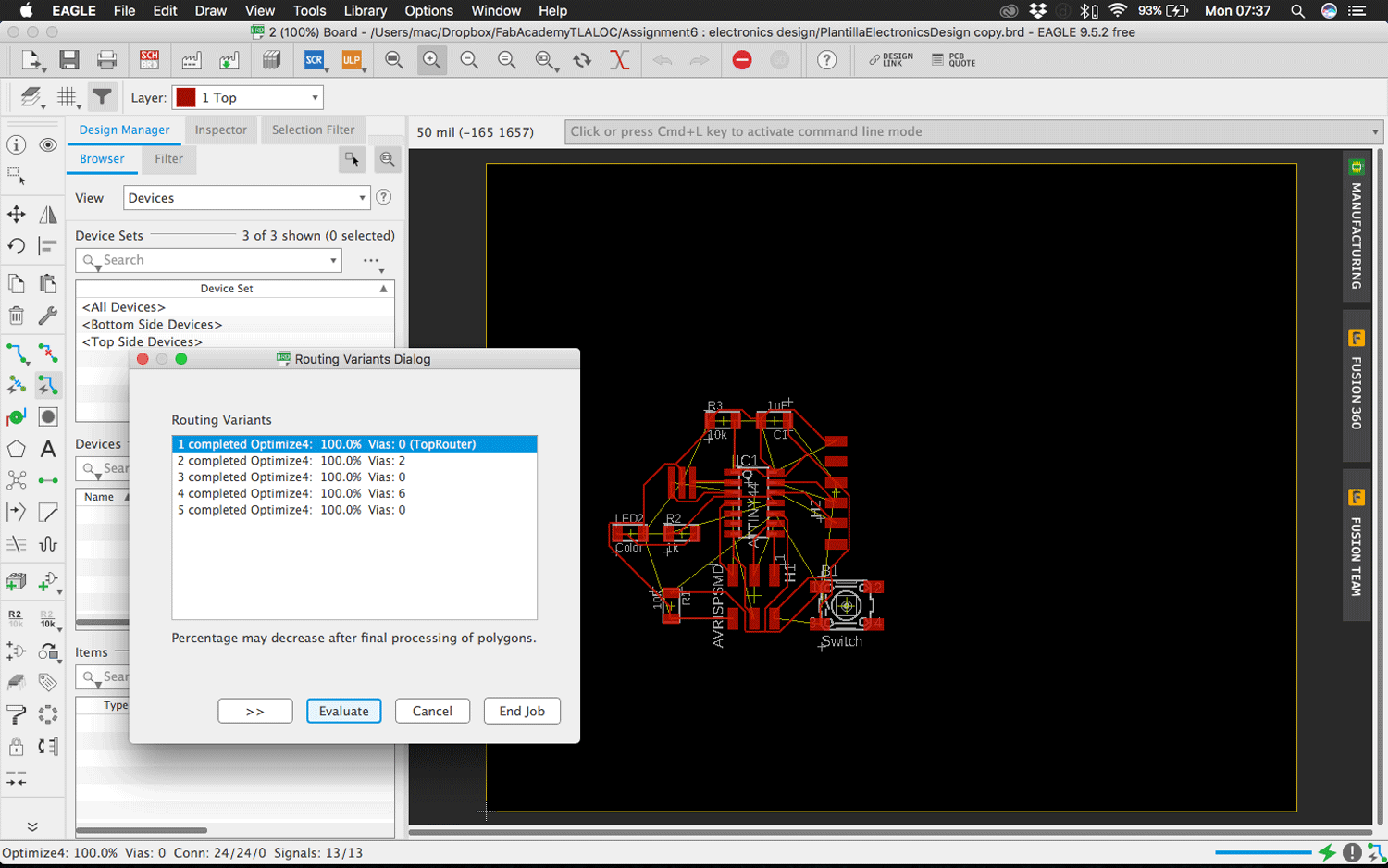Zoom to fit the board drawing

tap(394, 61)
